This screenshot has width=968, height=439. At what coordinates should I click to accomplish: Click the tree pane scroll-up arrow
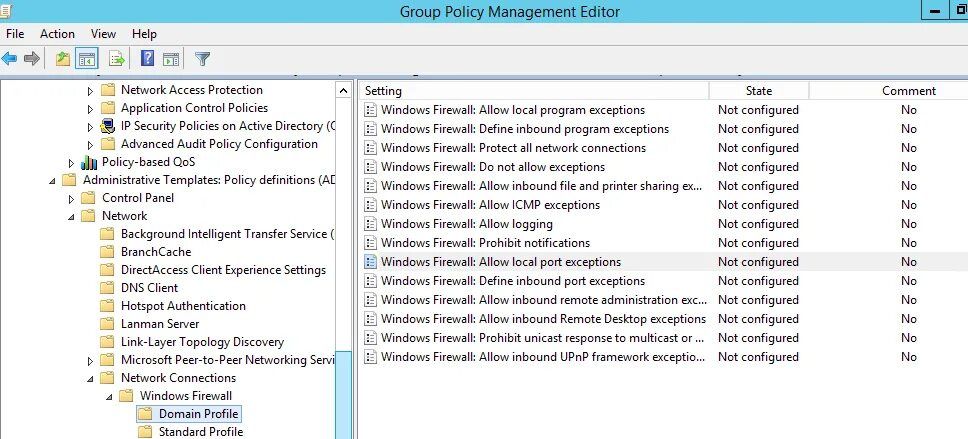[344, 89]
